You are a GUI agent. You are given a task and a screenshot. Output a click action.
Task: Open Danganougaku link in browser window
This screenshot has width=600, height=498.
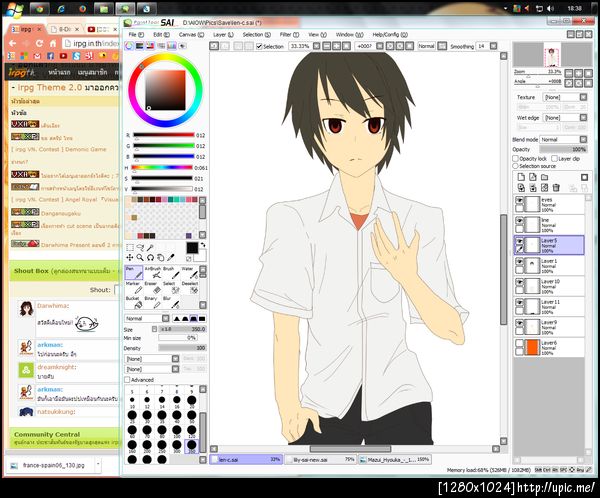[61, 213]
